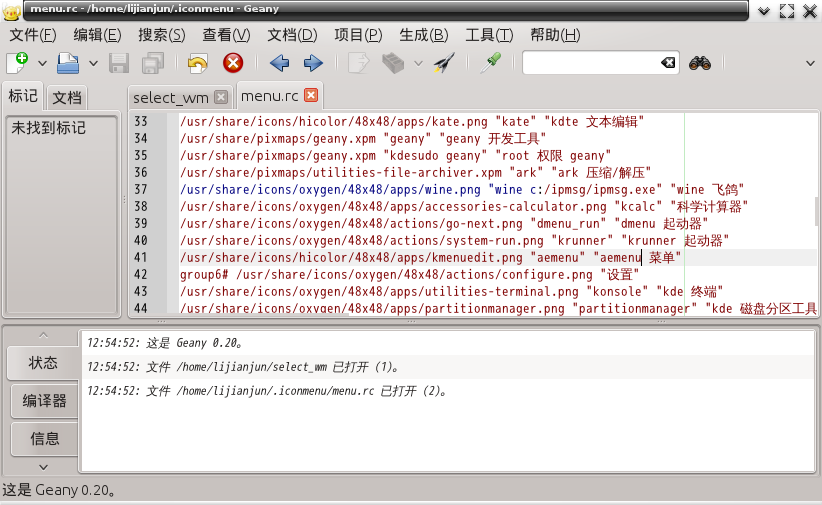
Task: Open the color chooser eyedropper icon
Action: click(491, 63)
